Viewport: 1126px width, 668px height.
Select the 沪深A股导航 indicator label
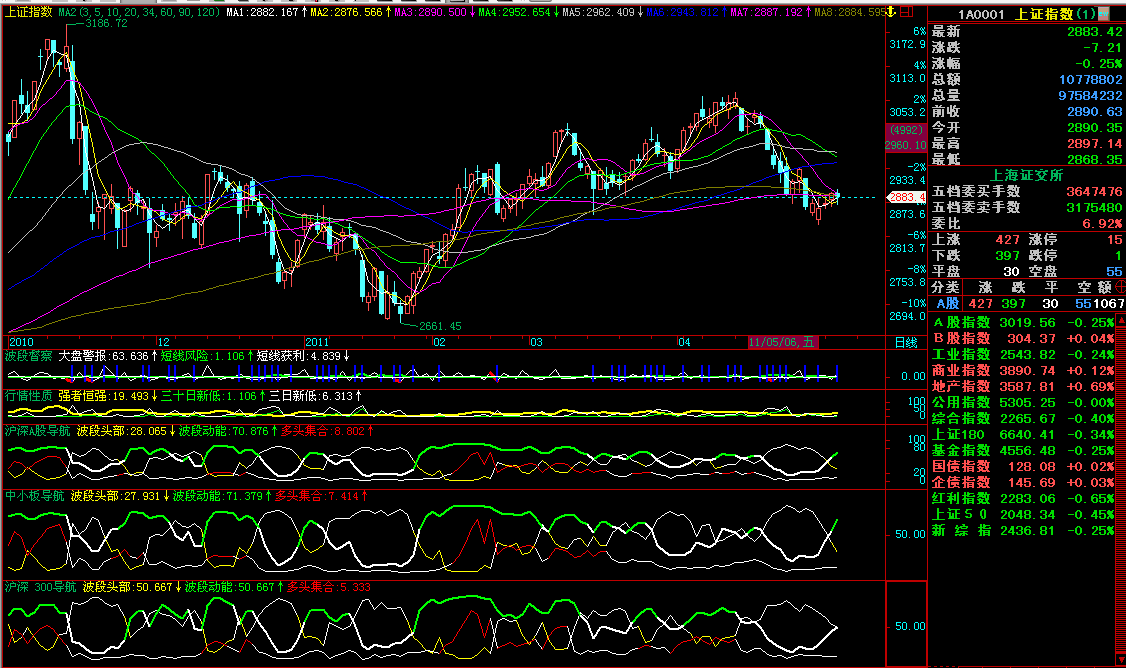(x=37, y=431)
